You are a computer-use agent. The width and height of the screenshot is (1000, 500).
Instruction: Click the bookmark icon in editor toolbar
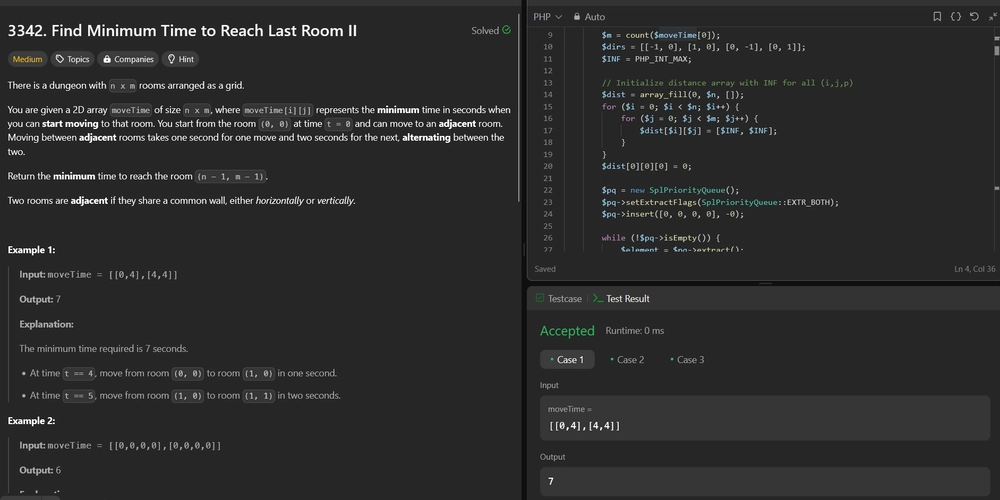point(937,17)
